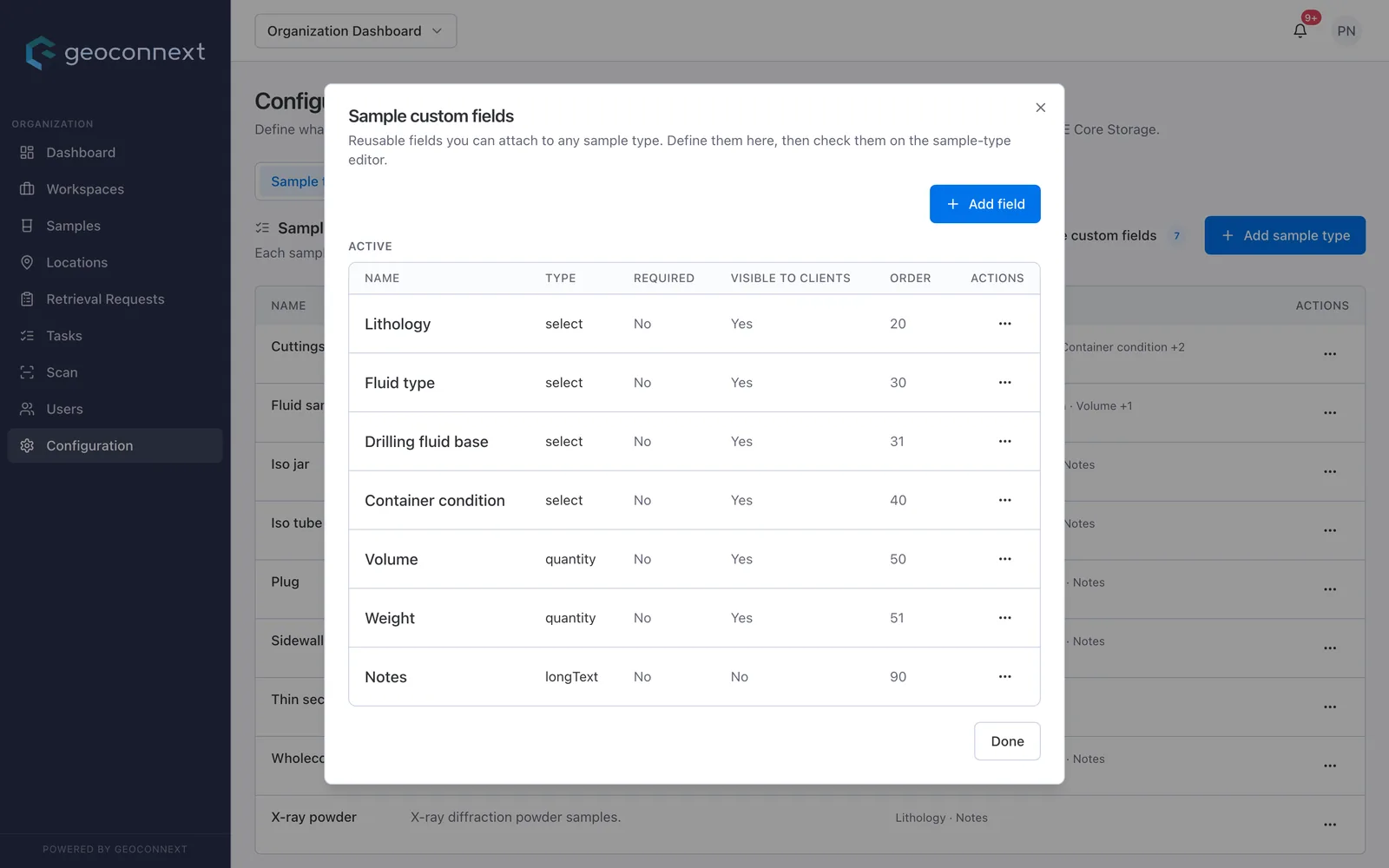Screen dimensions: 1389x868
Task: Open Scan in the sidebar
Action: (x=115, y=372)
